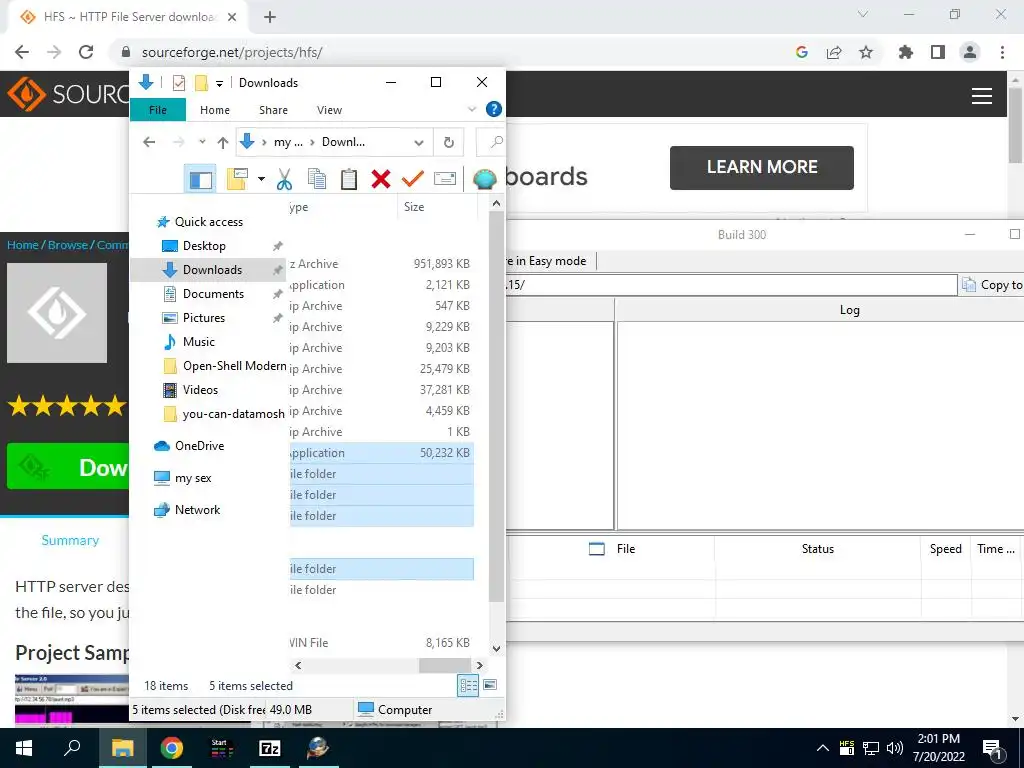This screenshot has width=1024, height=768.
Task: Bookmark page with Chrome star icon
Action: (x=866, y=52)
